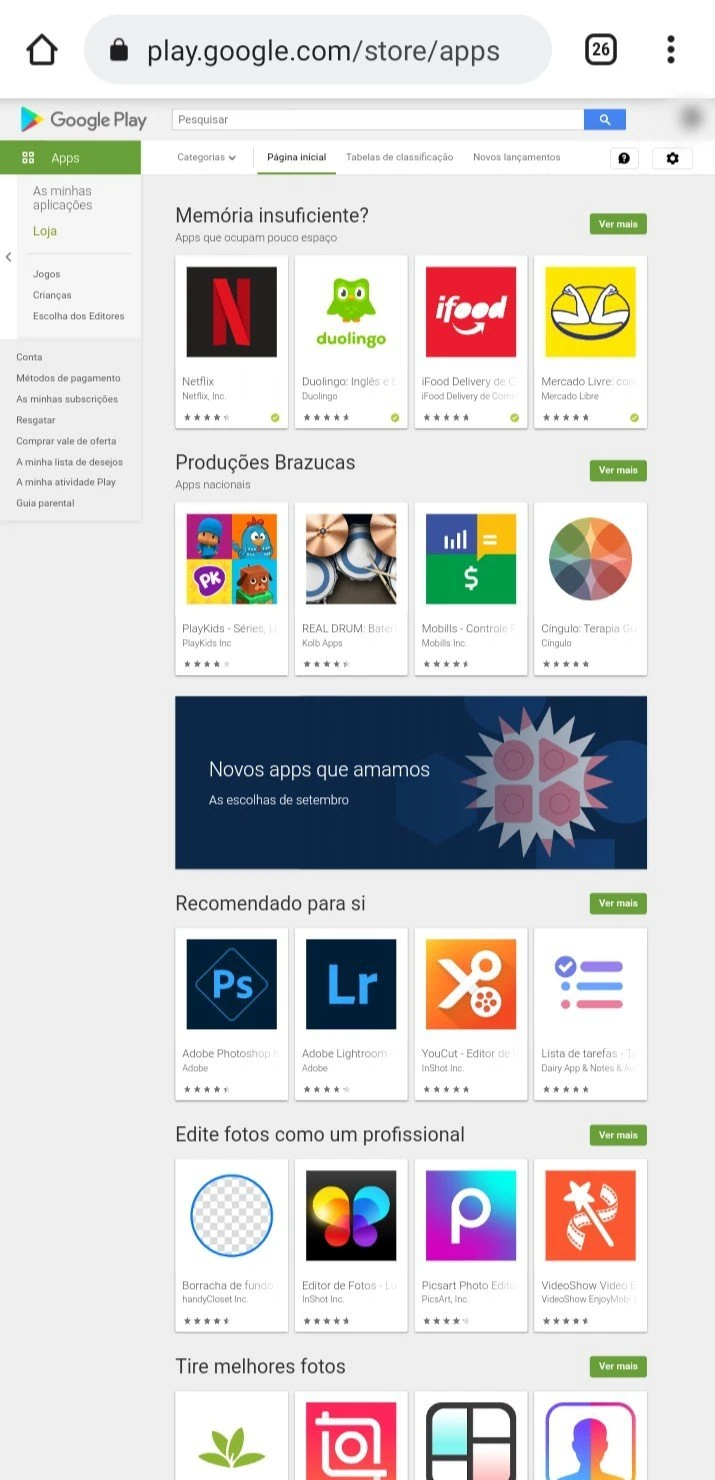This screenshot has height=1480, width=715.
Task: Click the PicsArt, Inc. developer name
Action: tap(445, 1299)
